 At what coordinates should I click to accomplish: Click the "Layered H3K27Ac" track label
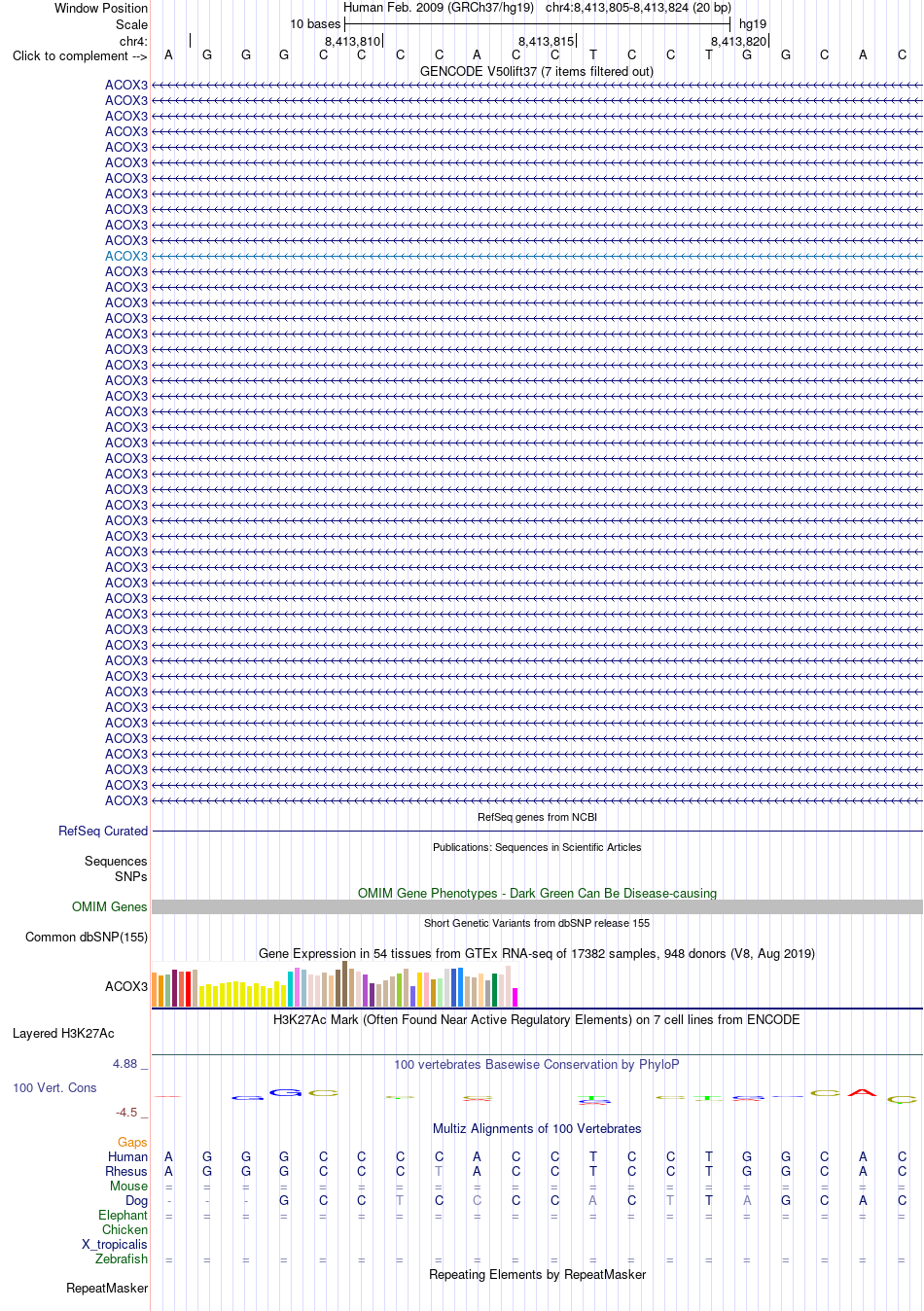[63, 1033]
